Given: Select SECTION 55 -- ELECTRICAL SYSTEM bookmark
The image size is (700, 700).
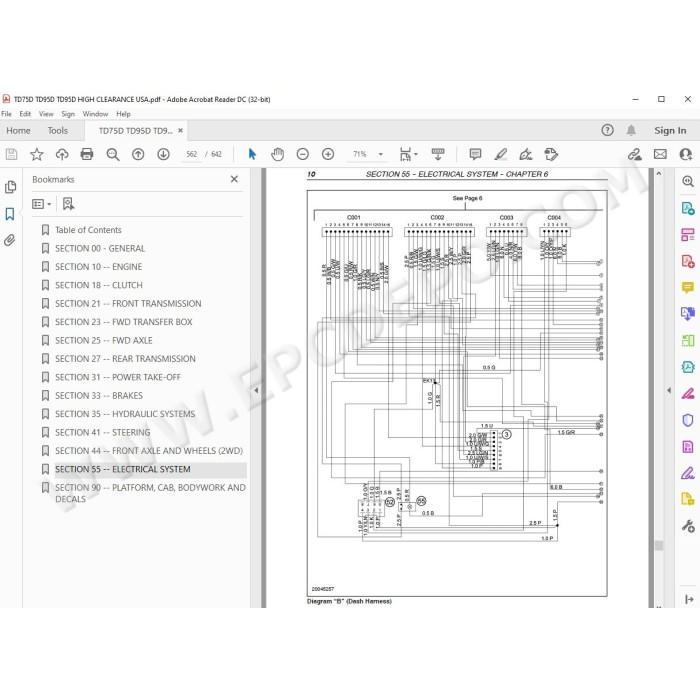Looking at the screenshot, I should pos(123,469).
